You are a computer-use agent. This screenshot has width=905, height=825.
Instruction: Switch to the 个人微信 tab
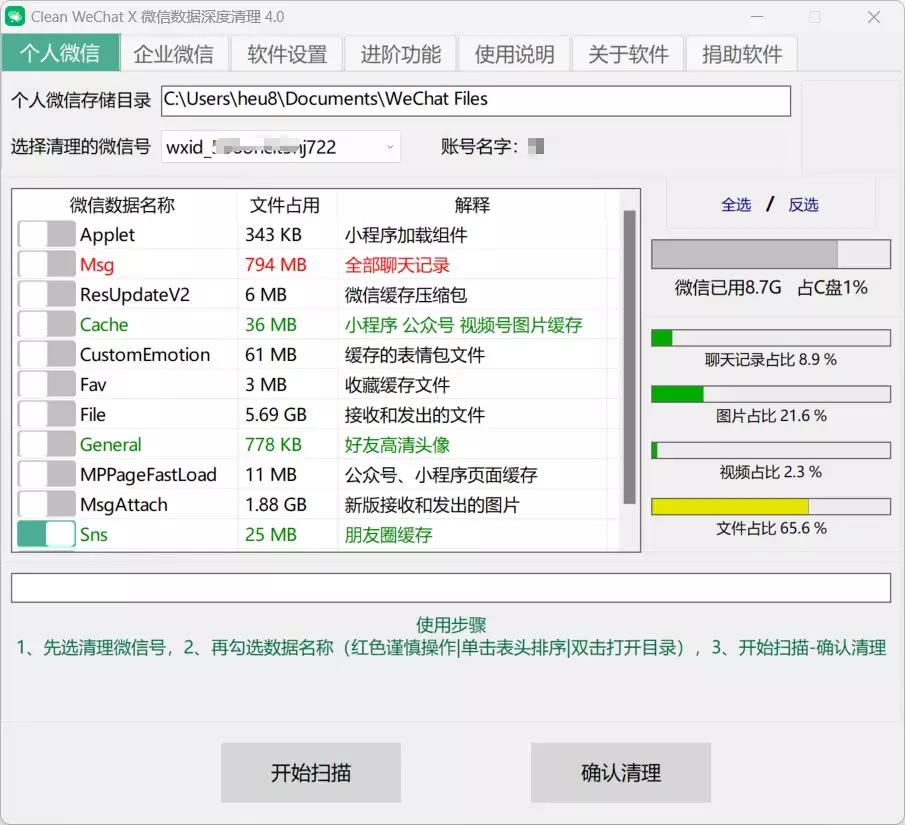pyautogui.click(x=61, y=53)
